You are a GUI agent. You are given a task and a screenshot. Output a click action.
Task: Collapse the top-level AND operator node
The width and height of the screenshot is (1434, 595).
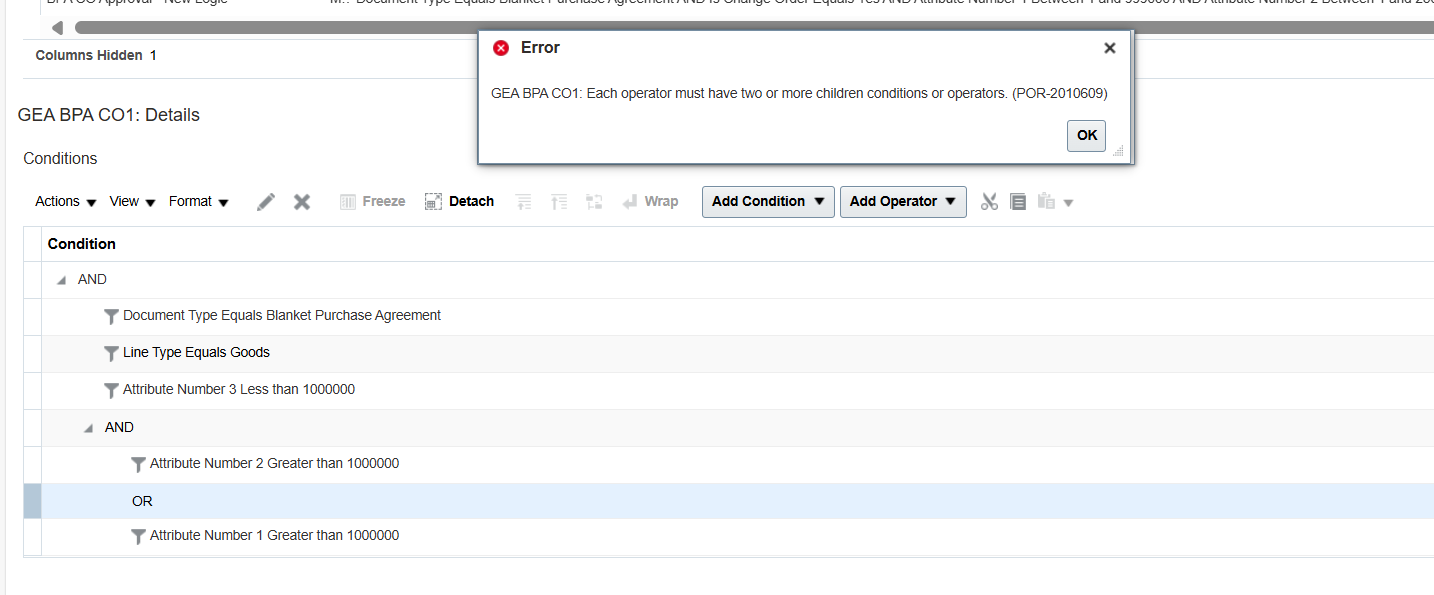coord(60,279)
